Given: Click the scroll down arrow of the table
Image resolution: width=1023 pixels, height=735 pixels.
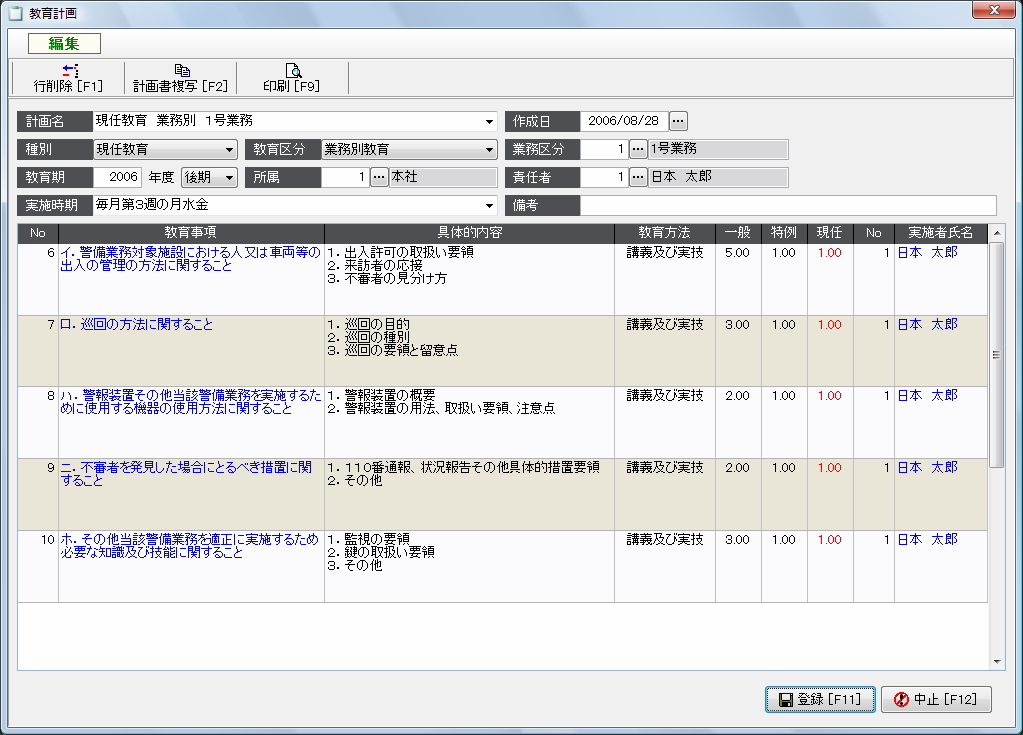Looking at the screenshot, I should [997, 661].
